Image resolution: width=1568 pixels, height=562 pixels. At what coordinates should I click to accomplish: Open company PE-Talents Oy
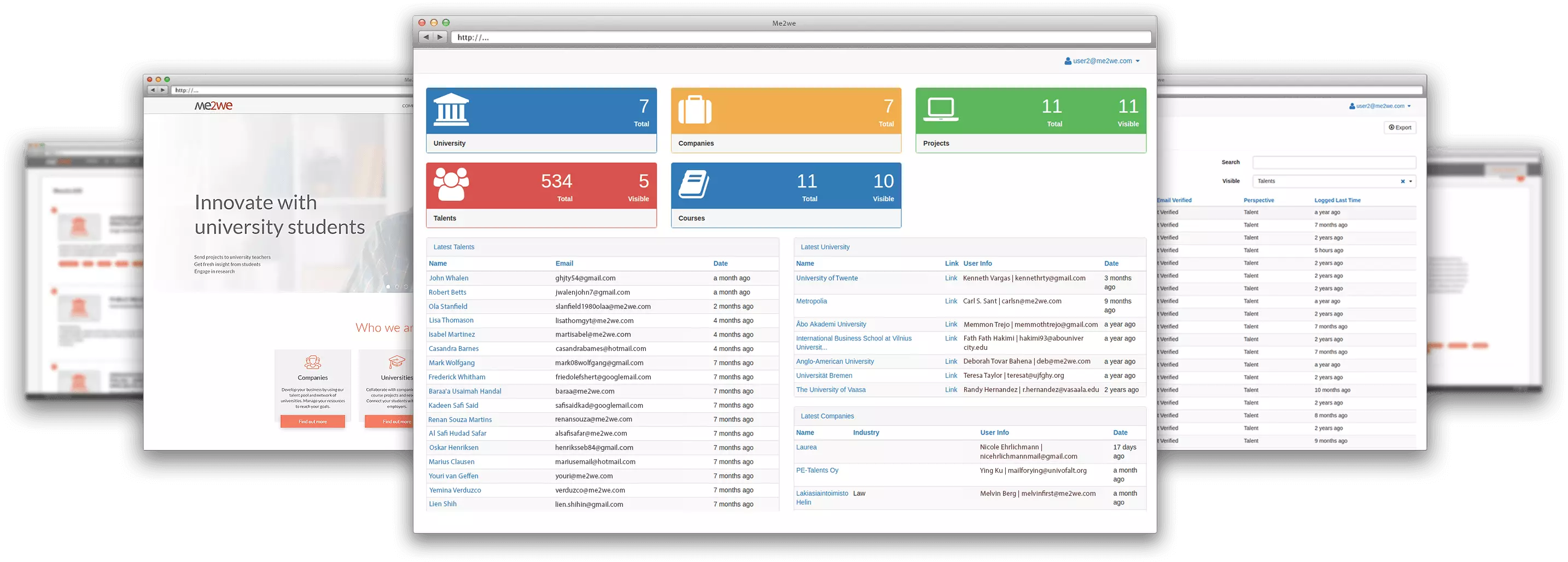click(818, 470)
